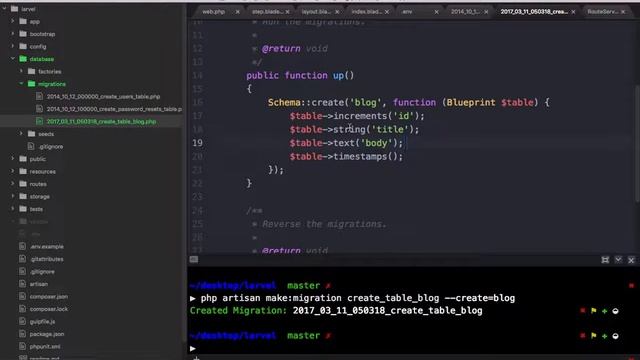Expand the storage folder arrow
The width and height of the screenshot is (640, 360).
click(12, 196)
